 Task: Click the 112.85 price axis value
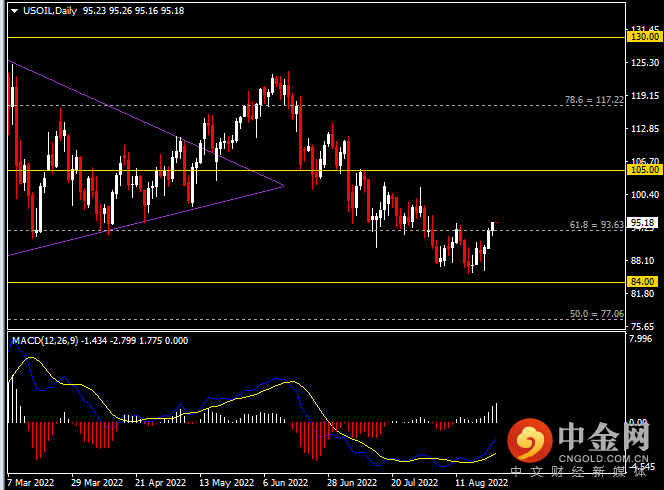click(x=645, y=129)
